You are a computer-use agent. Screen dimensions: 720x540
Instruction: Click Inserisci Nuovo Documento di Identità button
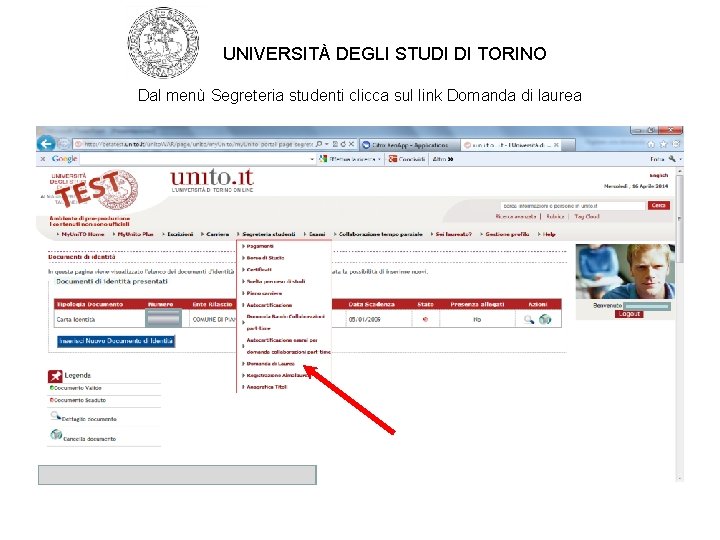pyautogui.click(x=116, y=341)
